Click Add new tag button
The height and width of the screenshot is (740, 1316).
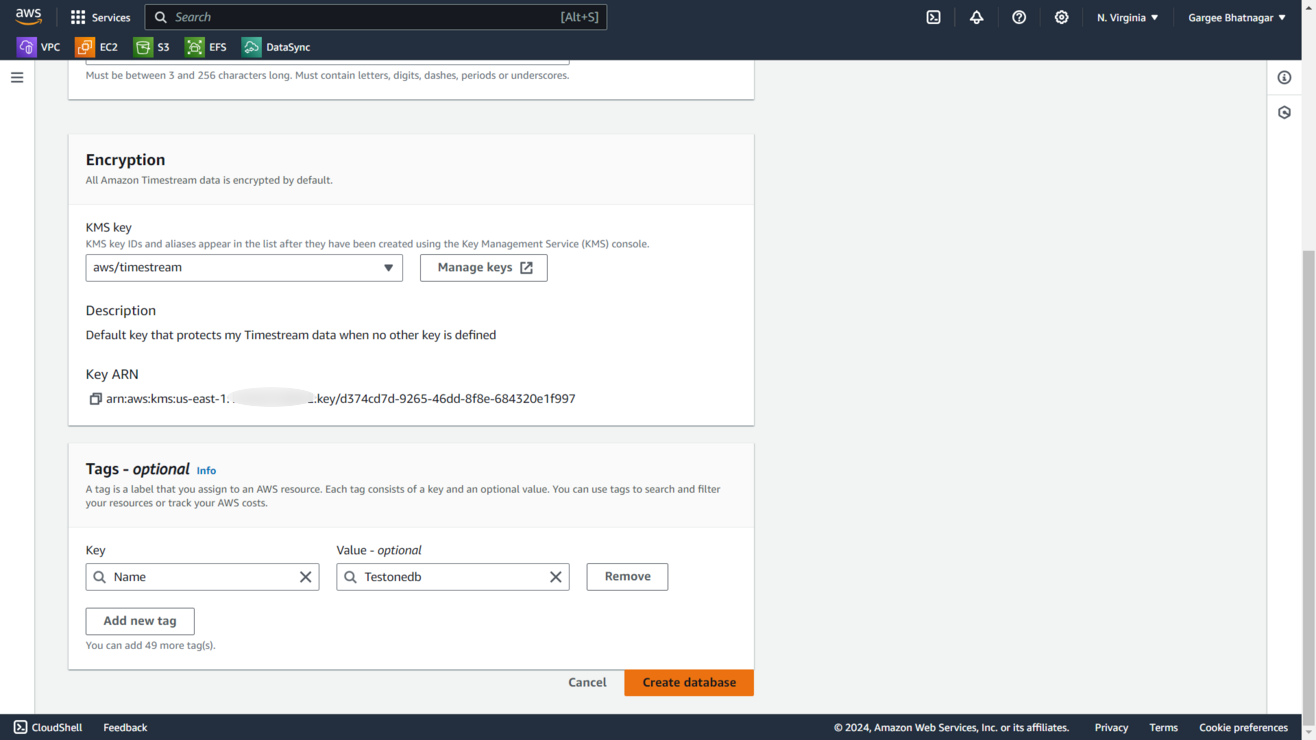click(140, 621)
